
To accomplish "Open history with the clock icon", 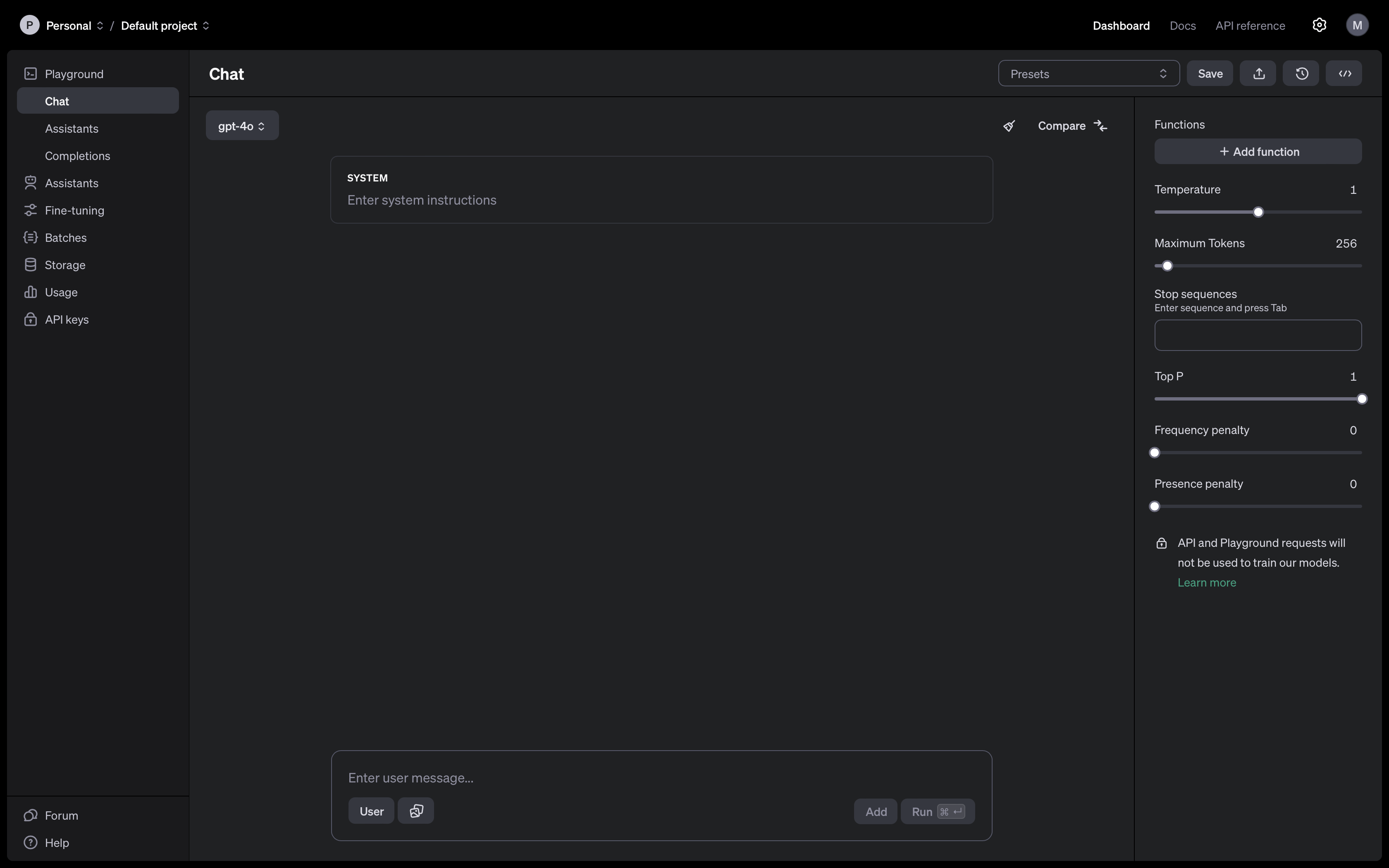I will tap(1301, 74).
